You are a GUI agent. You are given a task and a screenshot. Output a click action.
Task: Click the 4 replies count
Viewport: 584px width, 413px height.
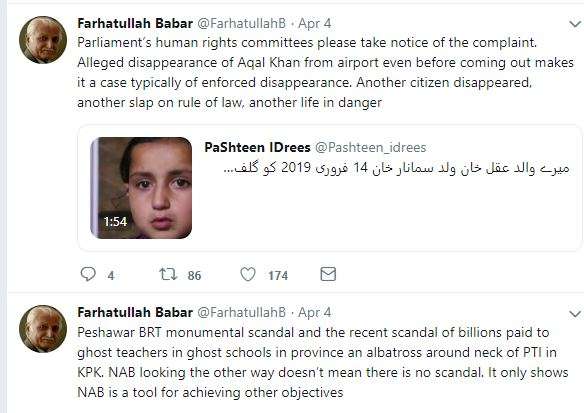[x=111, y=276]
